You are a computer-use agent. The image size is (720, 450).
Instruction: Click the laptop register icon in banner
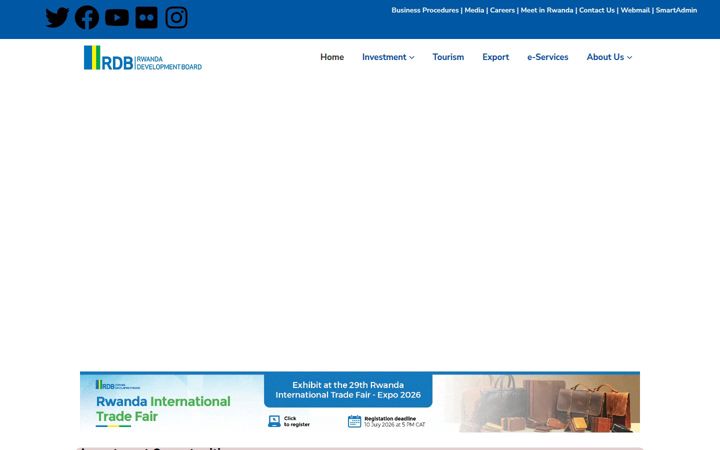point(274,421)
